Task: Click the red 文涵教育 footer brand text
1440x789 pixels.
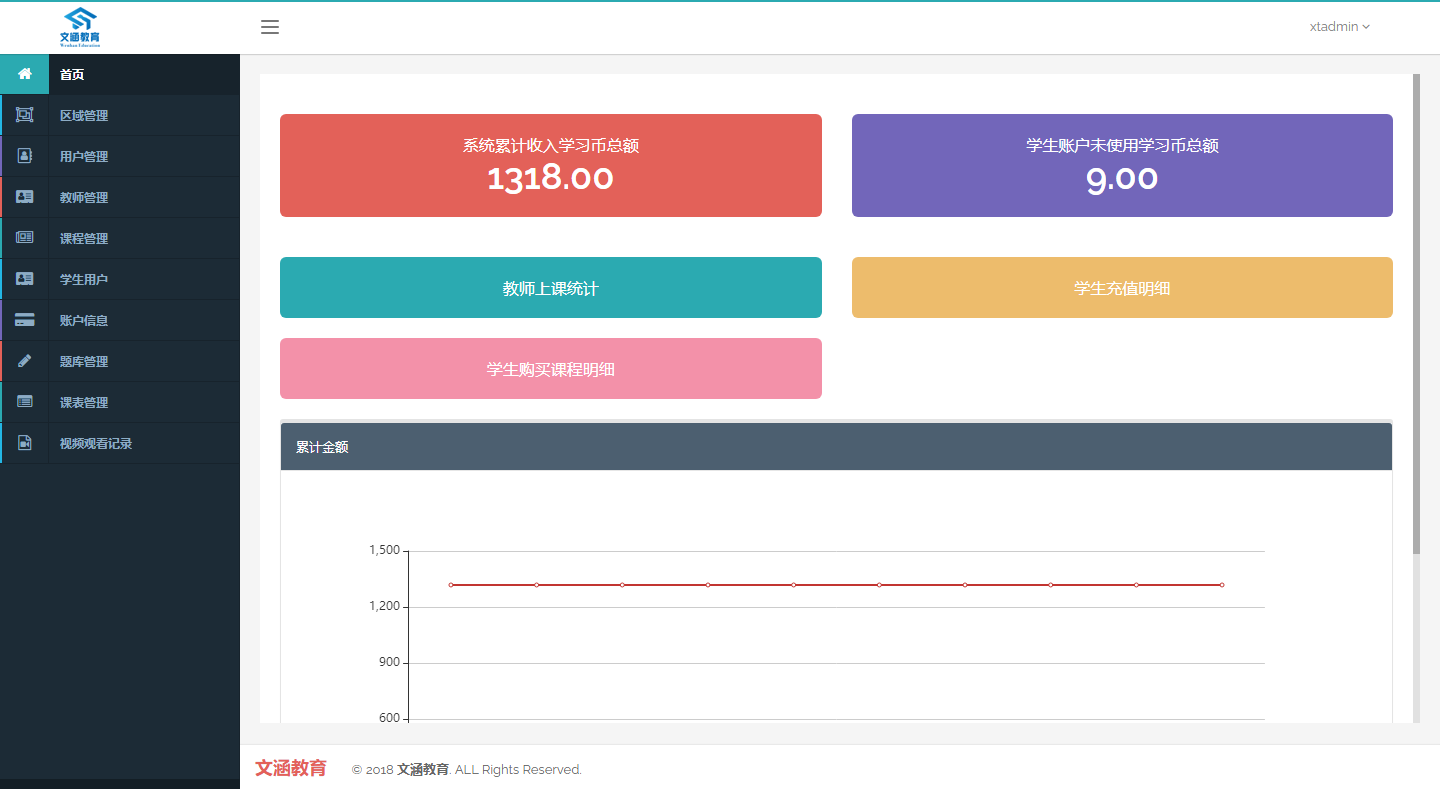Action: pyautogui.click(x=291, y=768)
